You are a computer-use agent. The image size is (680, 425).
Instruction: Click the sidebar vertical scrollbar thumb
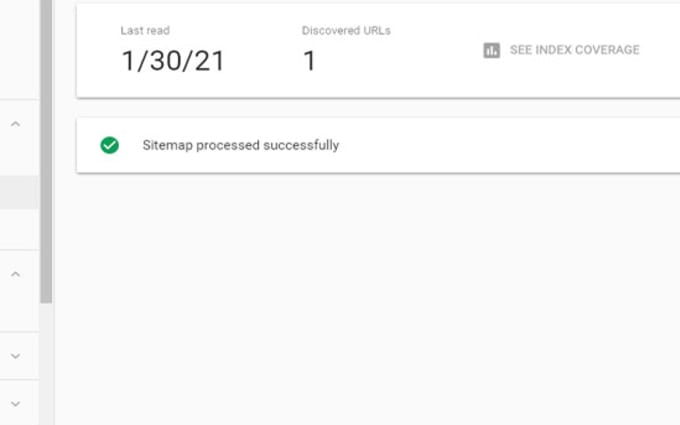click(46, 151)
